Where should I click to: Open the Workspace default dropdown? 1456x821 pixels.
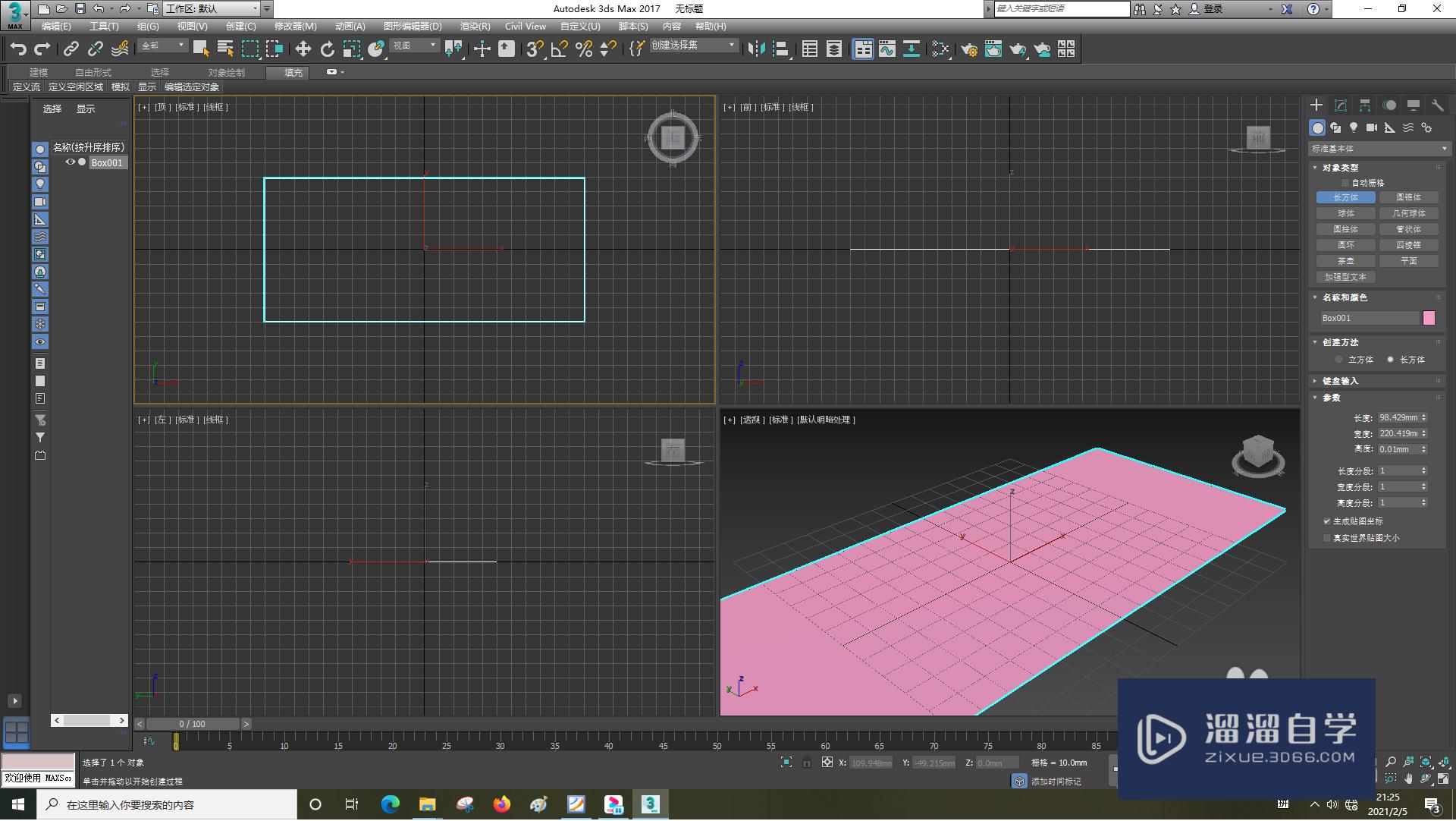click(212, 9)
